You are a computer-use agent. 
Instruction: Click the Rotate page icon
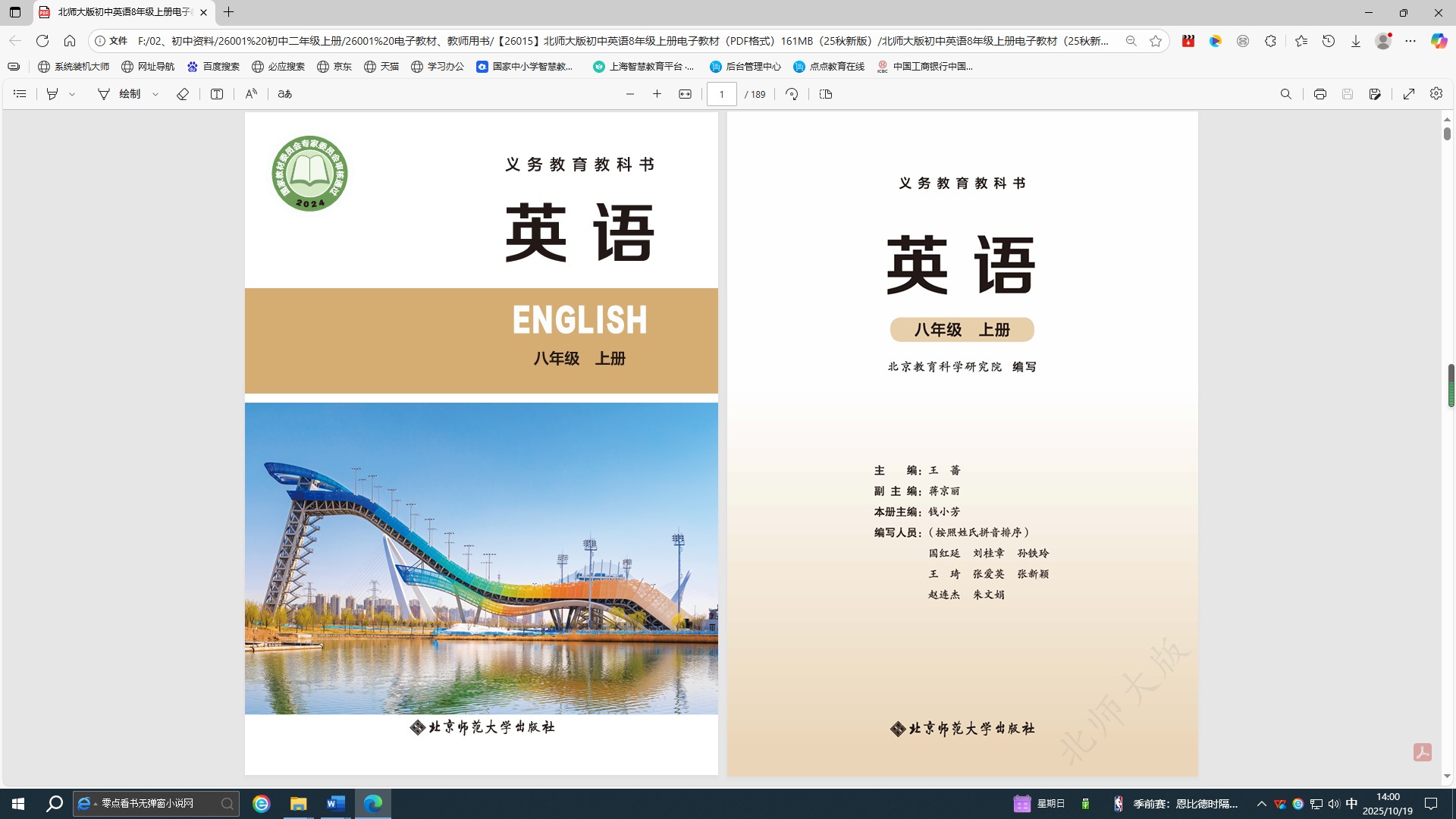click(x=792, y=94)
